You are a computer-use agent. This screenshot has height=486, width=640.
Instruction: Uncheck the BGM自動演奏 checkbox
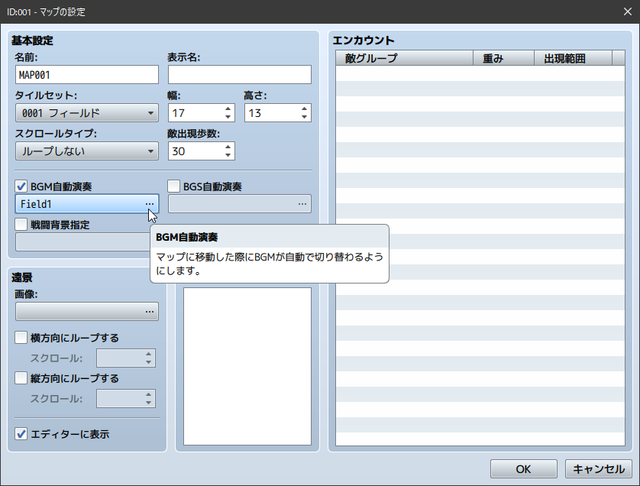pyautogui.click(x=21, y=186)
